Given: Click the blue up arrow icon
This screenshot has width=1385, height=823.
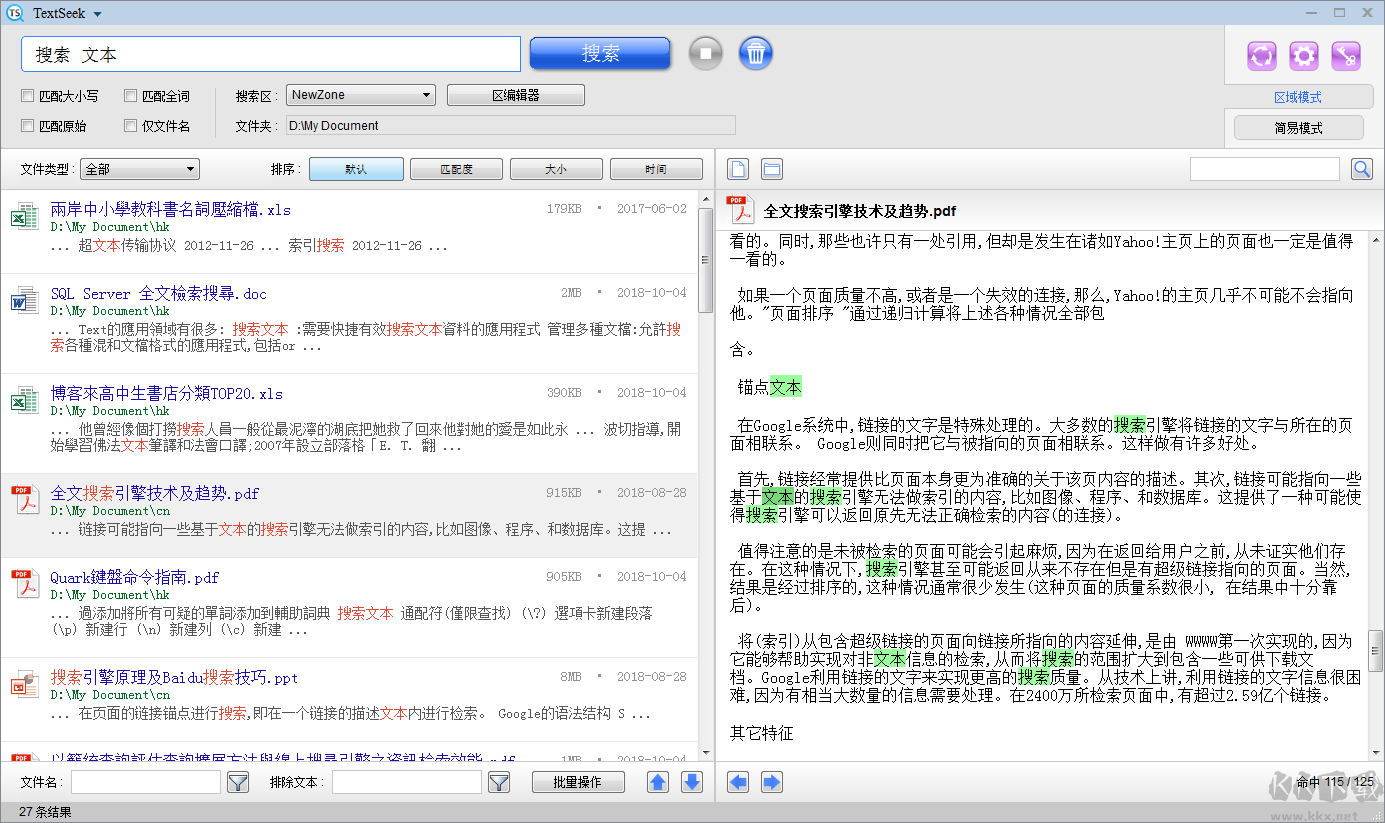Looking at the screenshot, I should click(658, 782).
